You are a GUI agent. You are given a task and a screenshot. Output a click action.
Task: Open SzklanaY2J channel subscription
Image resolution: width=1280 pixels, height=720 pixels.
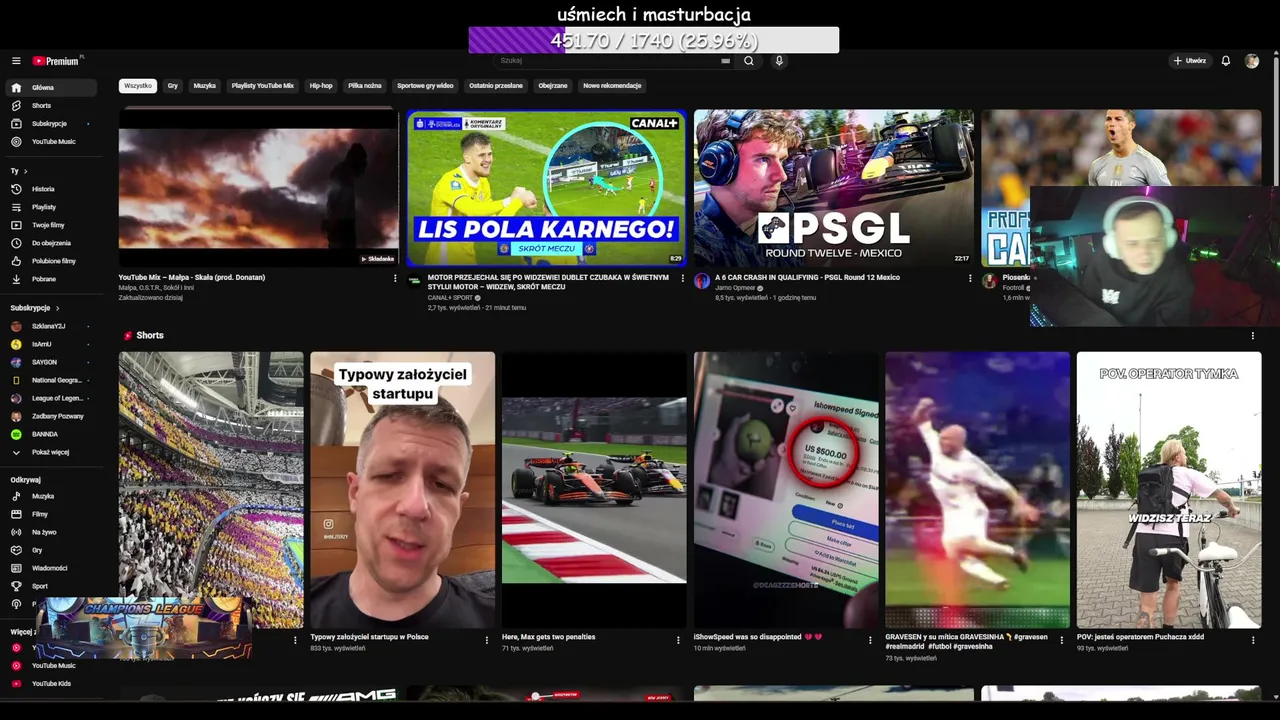(x=53, y=326)
